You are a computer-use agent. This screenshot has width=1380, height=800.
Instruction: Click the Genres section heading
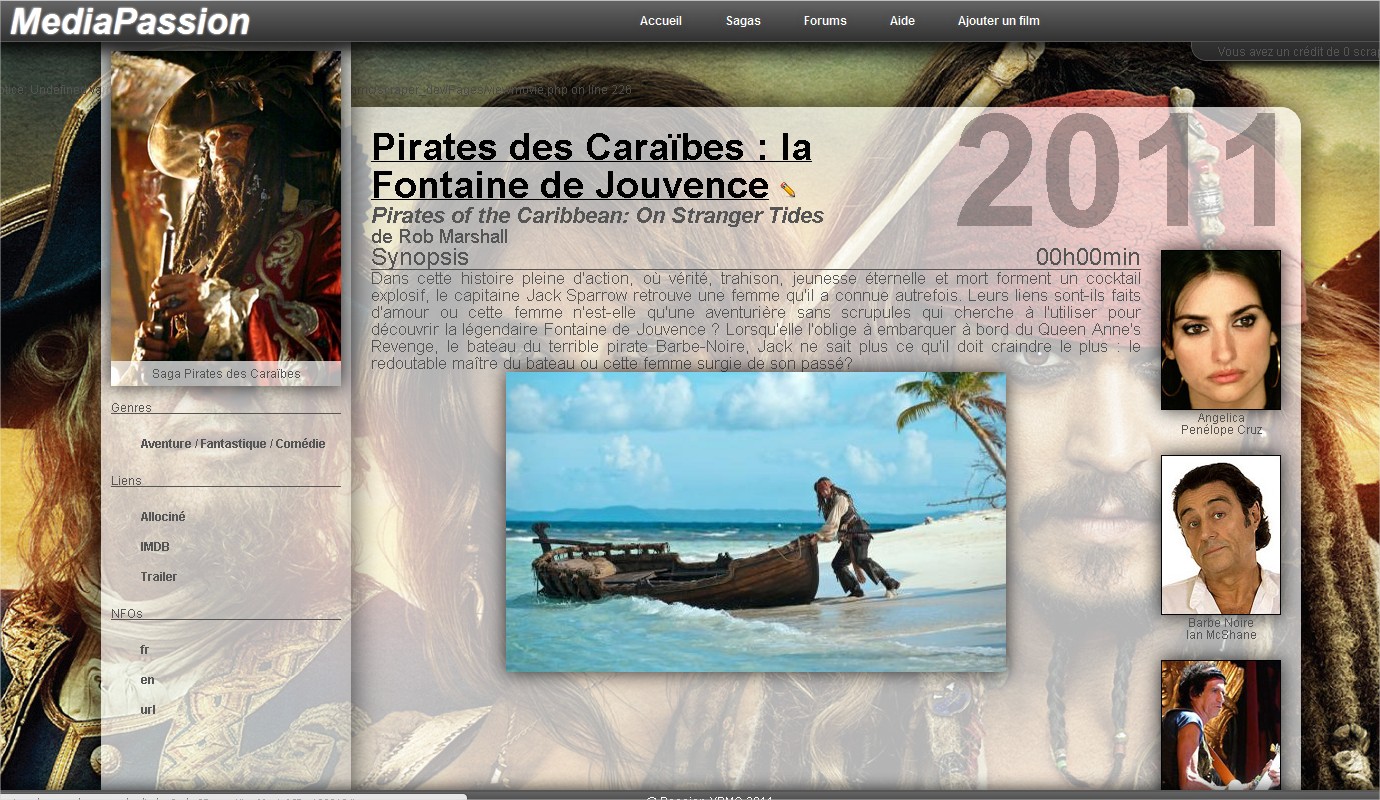[x=131, y=408]
